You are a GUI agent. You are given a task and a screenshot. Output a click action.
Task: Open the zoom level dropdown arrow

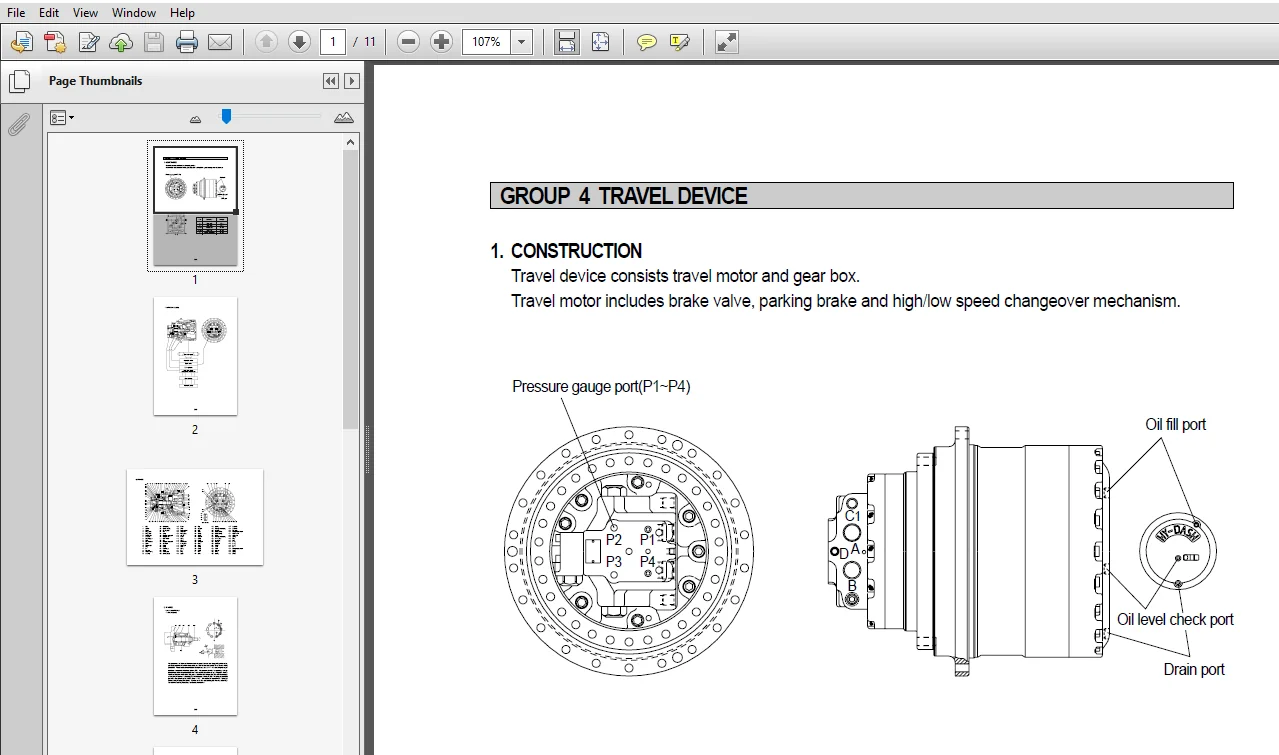coord(522,42)
